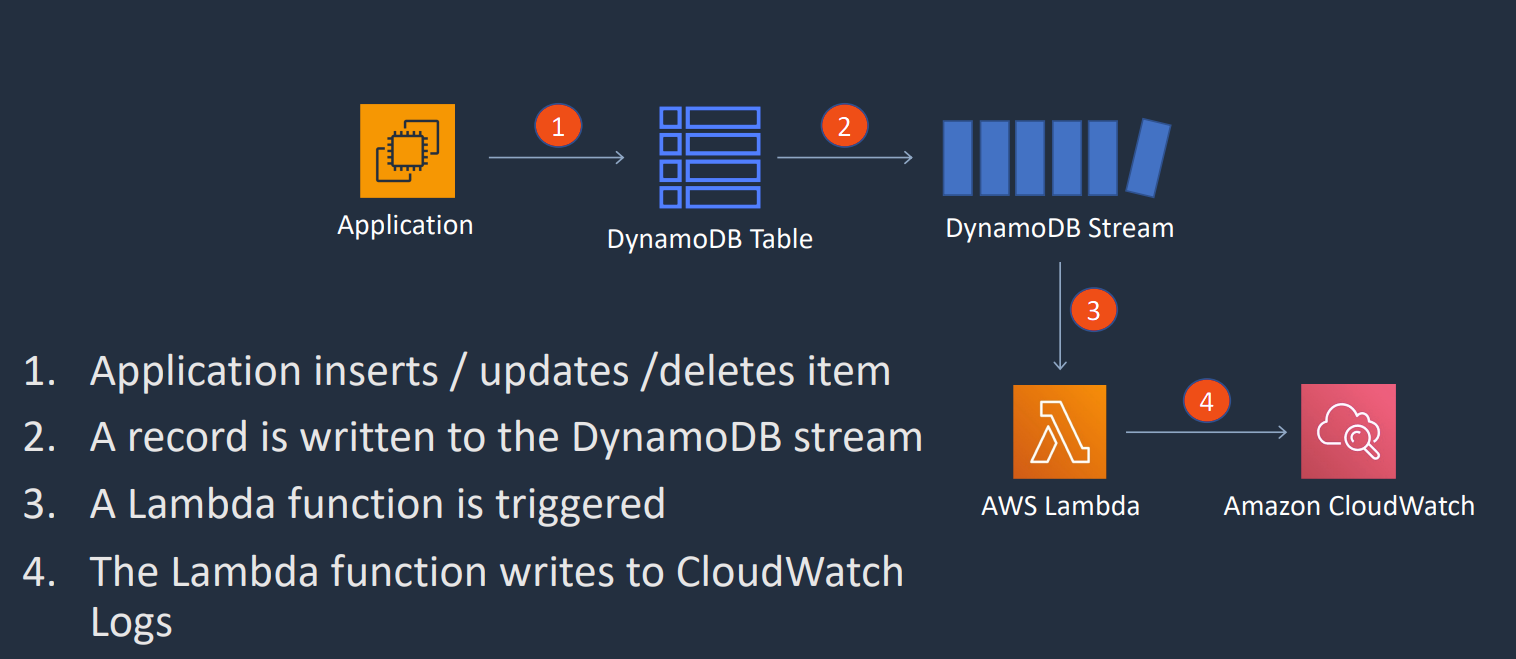Click the red circle numbered 2
The image size is (1516, 659).
(844, 126)
